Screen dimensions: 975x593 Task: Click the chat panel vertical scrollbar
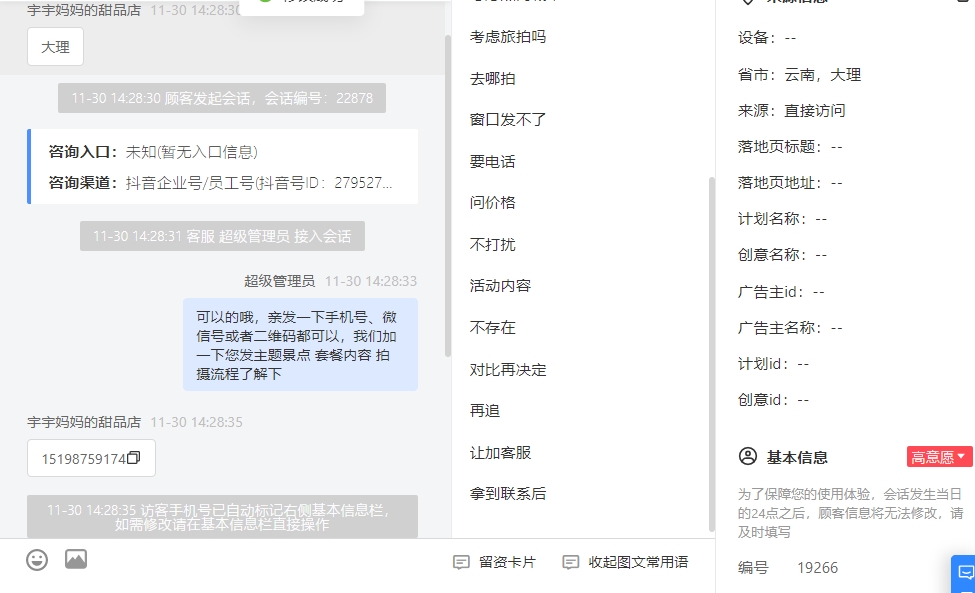point(448,196)
